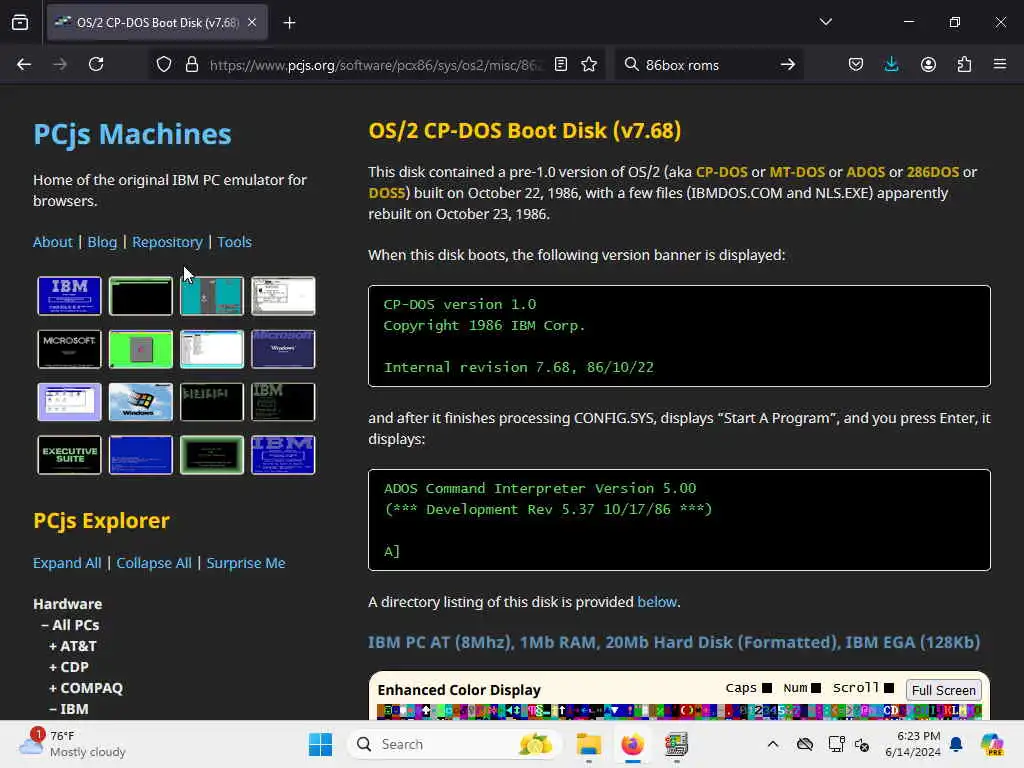The image size is (1024, 768).
Task: Go back to previous page
Action: point(24,64)
